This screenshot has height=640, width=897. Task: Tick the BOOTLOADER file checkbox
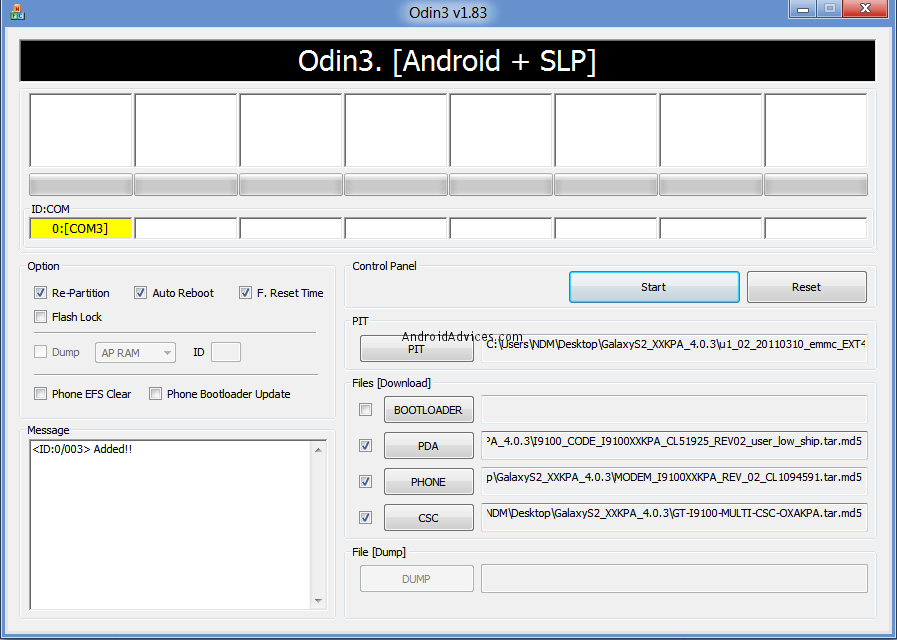[x=365, y=410]
